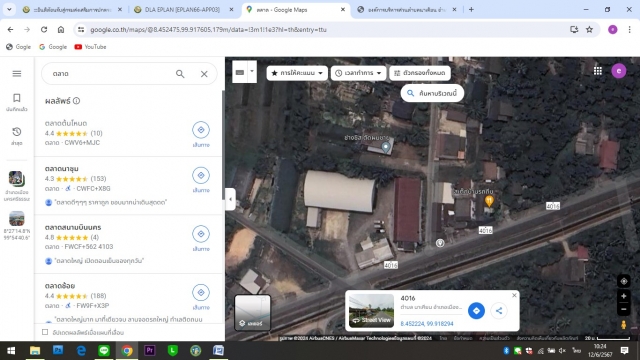Switch to the DLA EPLAN browser tab
Viewport: 640px width, 360px height.
(183, 9)
